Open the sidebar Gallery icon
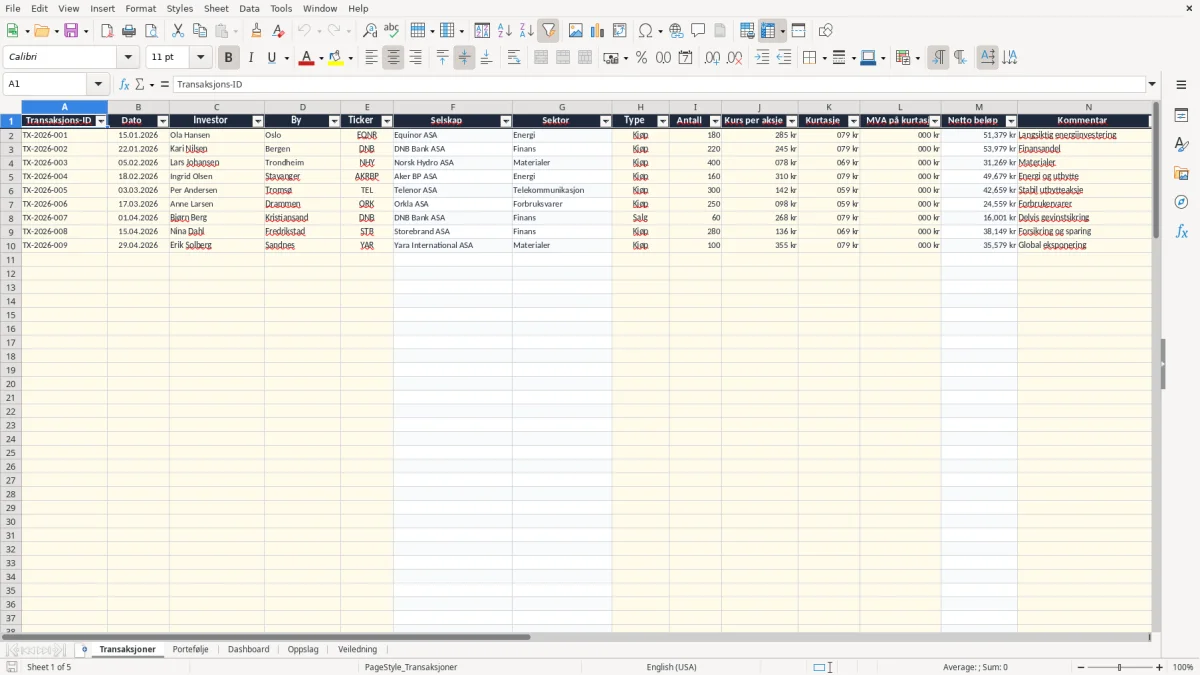Image resolution: width=1200 pixels, height=675 pixels. coord(1181,174)
